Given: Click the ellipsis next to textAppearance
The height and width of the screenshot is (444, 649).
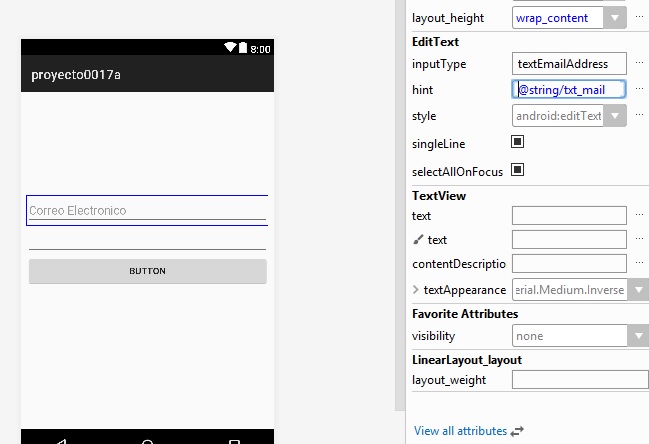Looking at the screenshot, I should click(x=639, y=290).
